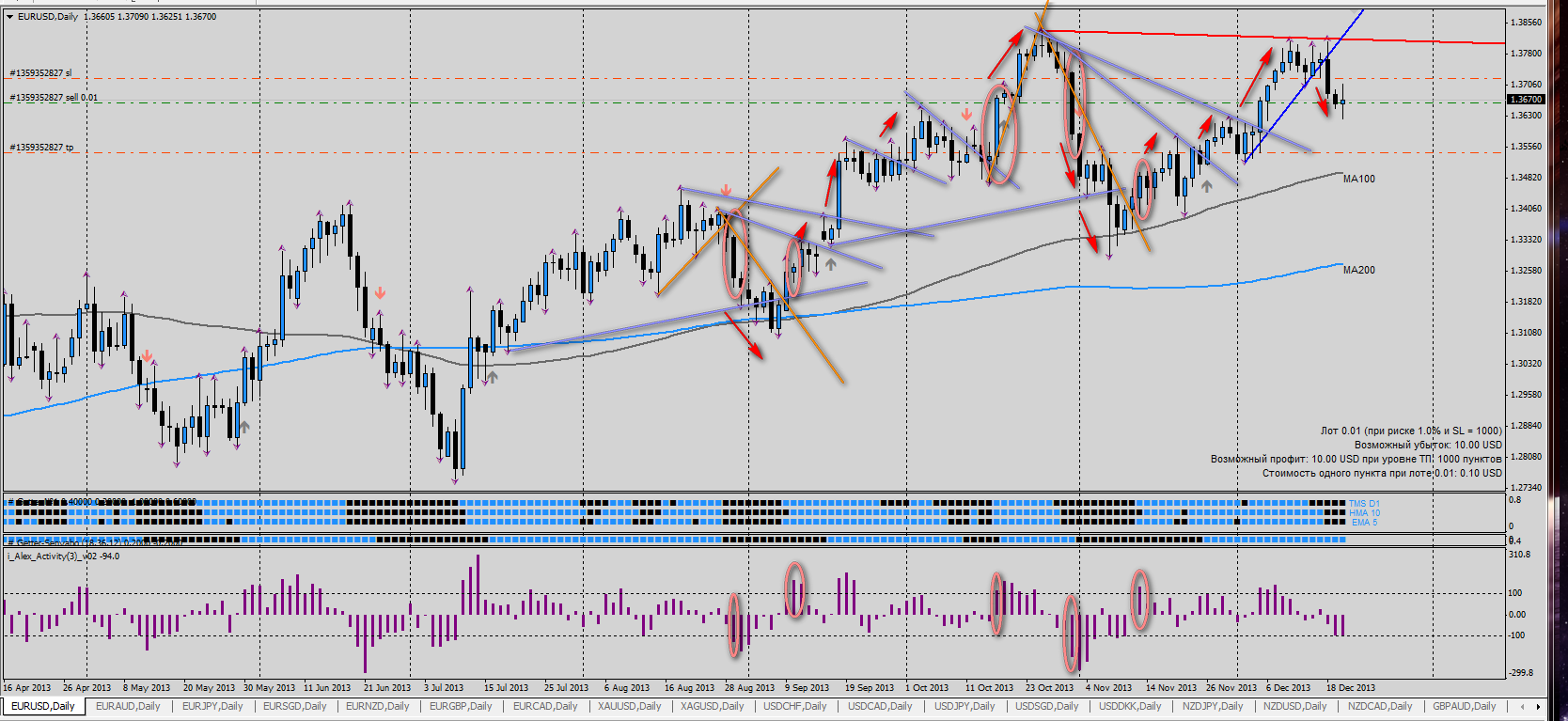Viewport: 1568px width, 721px height.
Task: Click the 23 Oct 2013 date label
Action: coord(1049,688)
